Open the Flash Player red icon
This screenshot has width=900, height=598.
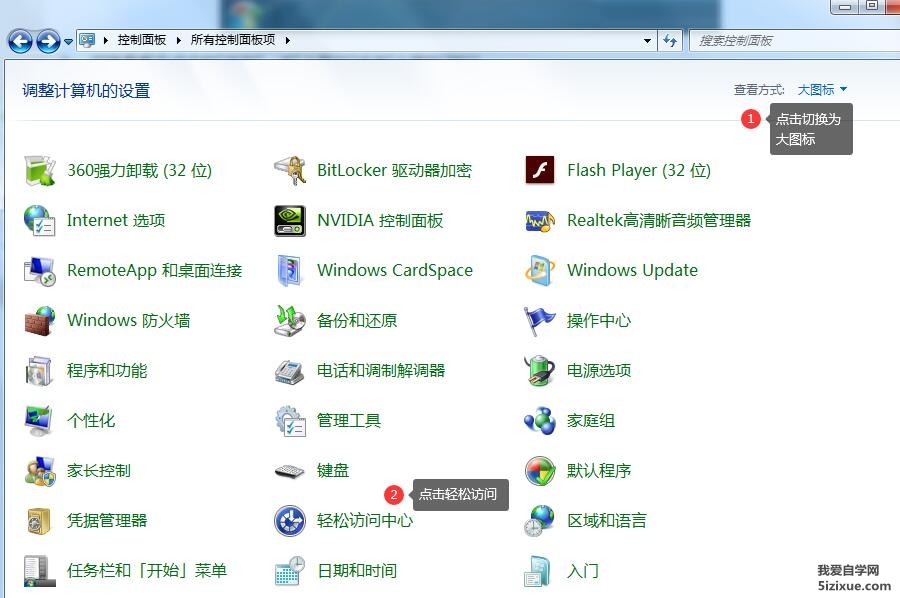(540, 170)
